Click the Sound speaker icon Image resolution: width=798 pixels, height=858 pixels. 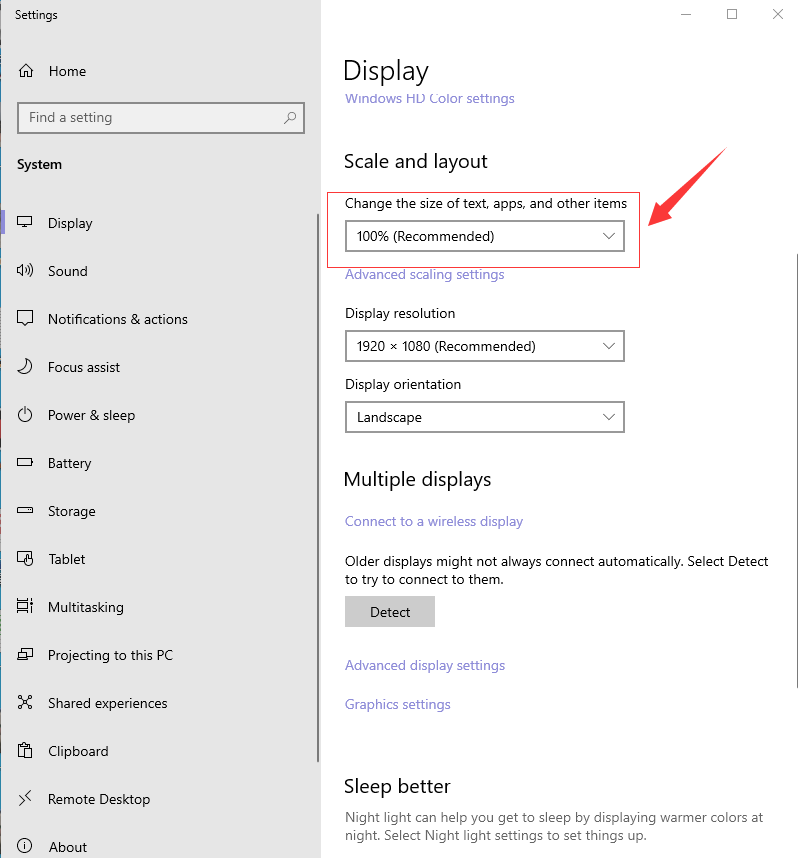(25, 271)
